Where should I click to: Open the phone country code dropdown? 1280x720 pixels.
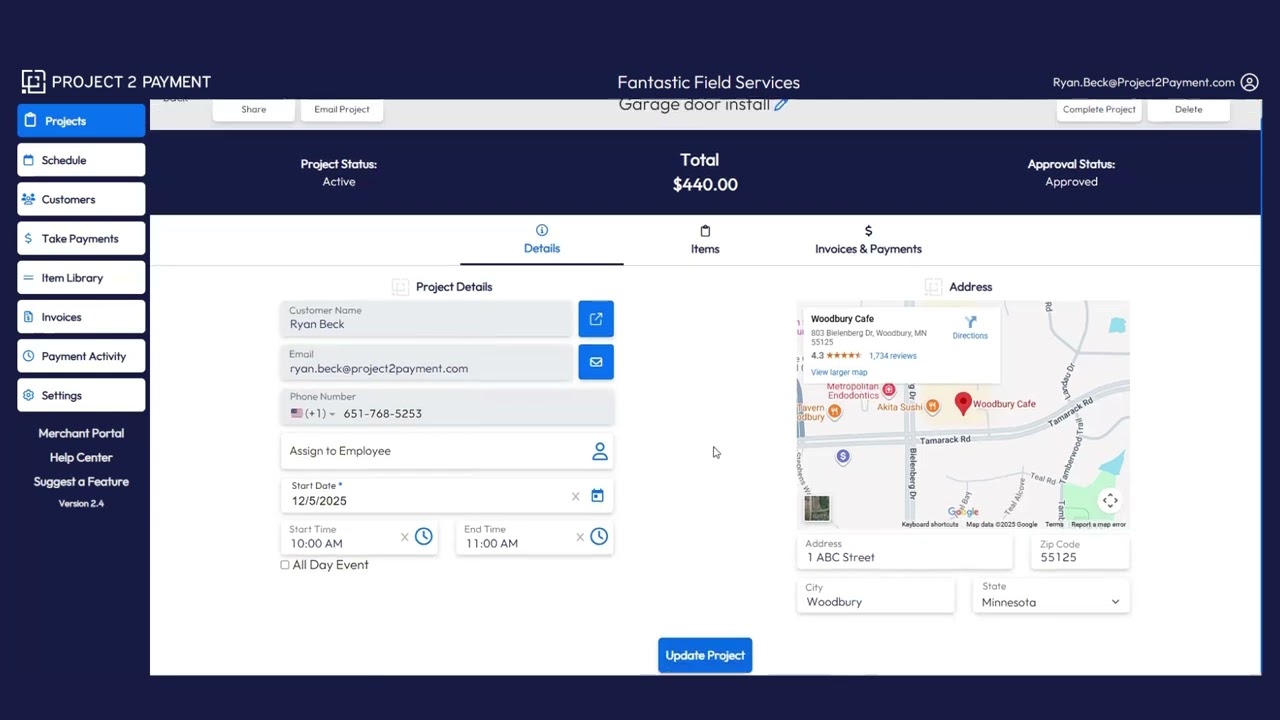tap(313, 413)
